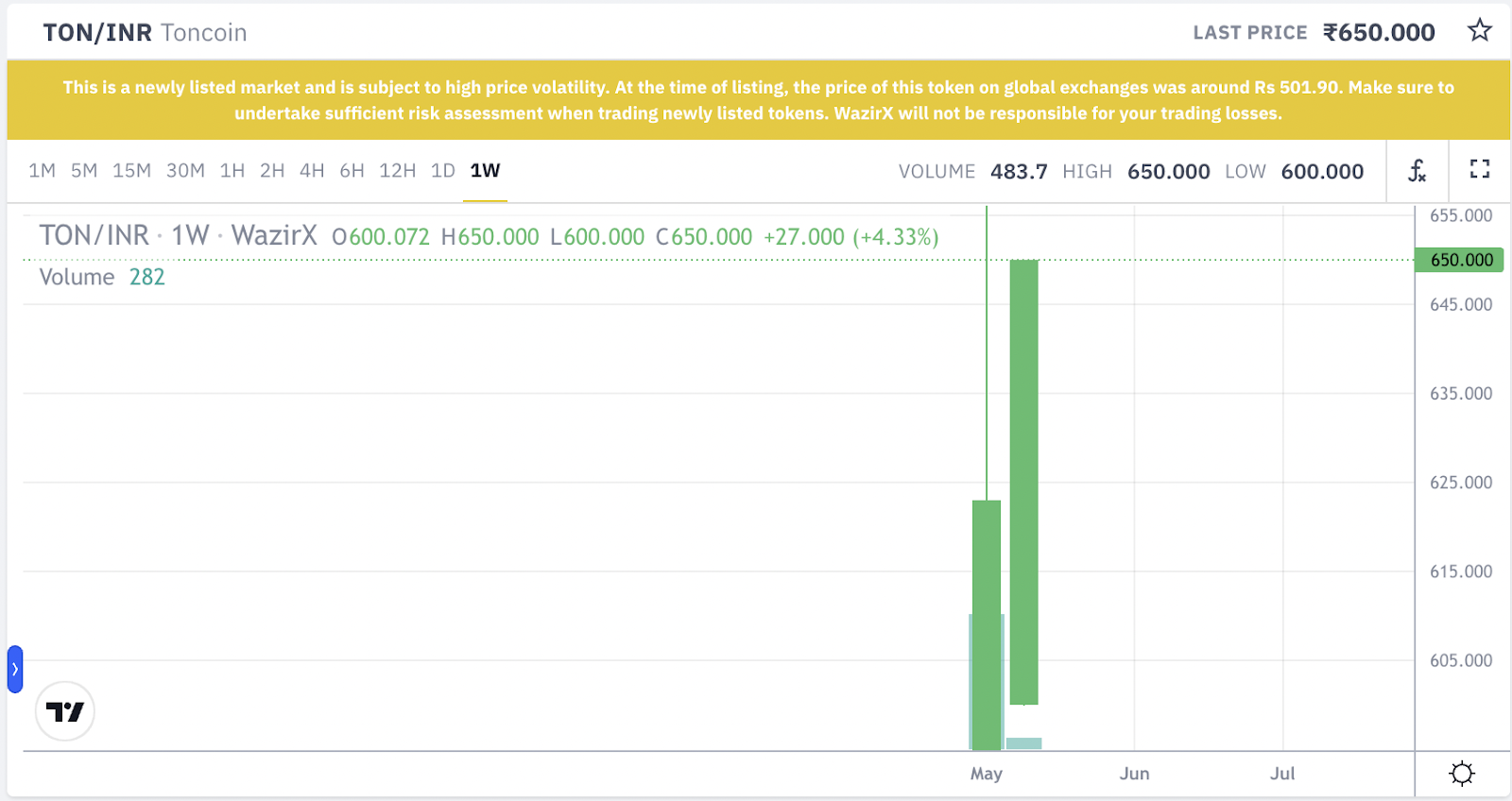Select the 2H timeframe
Screen dimensions: 1512x801
click(x=272, y=171)
